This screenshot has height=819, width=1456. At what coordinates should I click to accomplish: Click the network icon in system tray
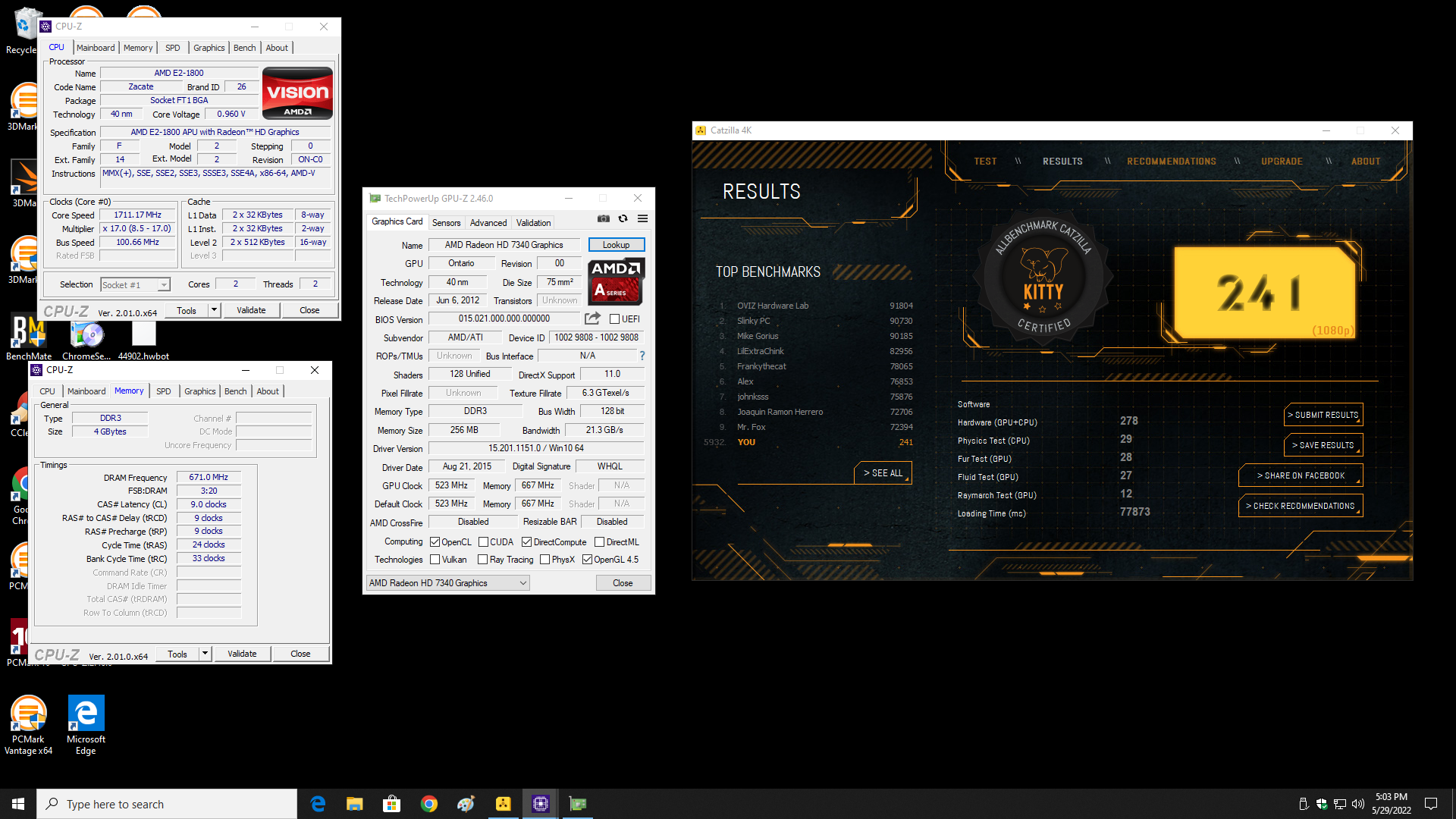tap(1340, 804)
